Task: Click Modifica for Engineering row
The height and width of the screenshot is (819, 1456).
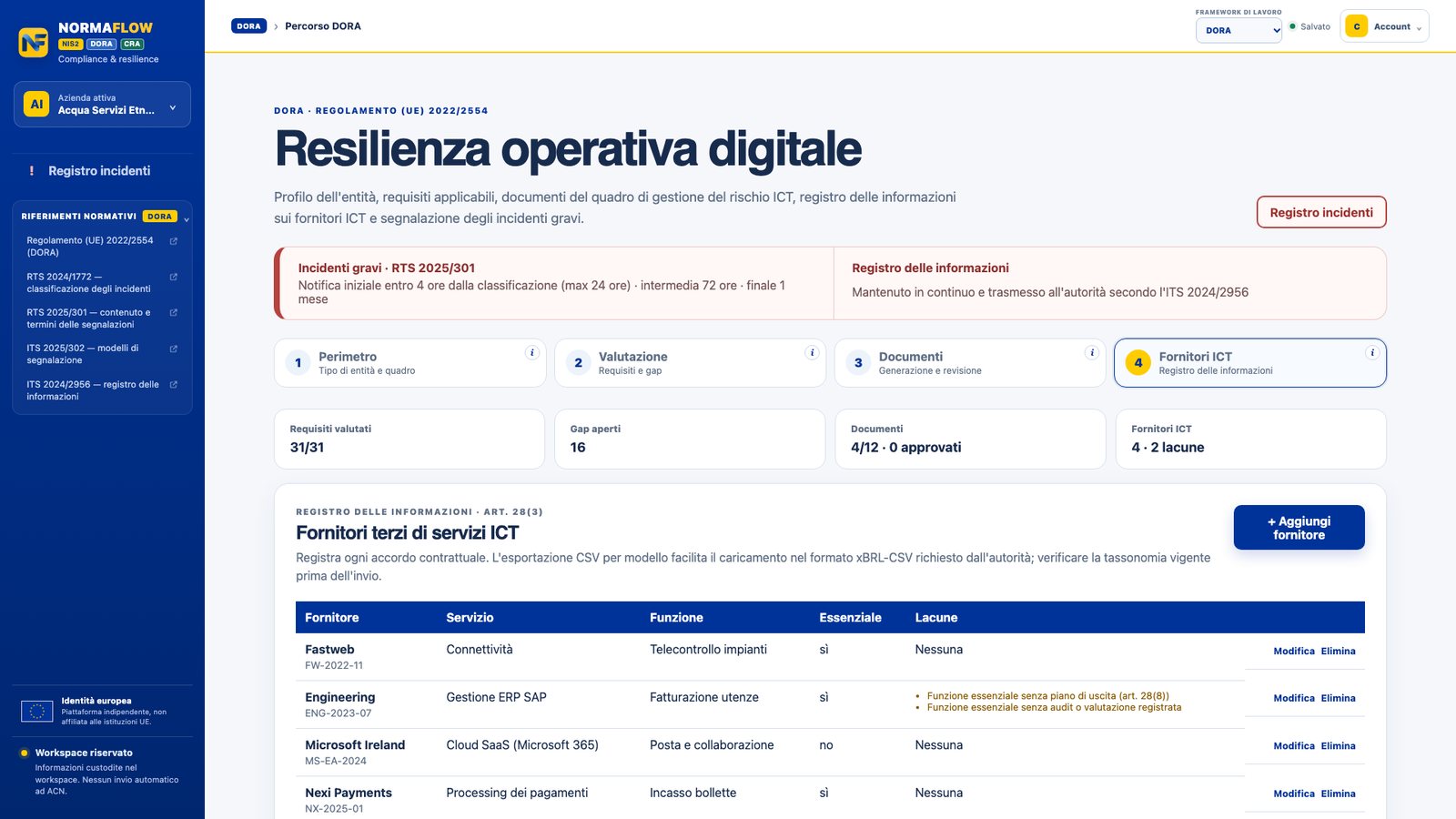Action: click(1294, 698)
